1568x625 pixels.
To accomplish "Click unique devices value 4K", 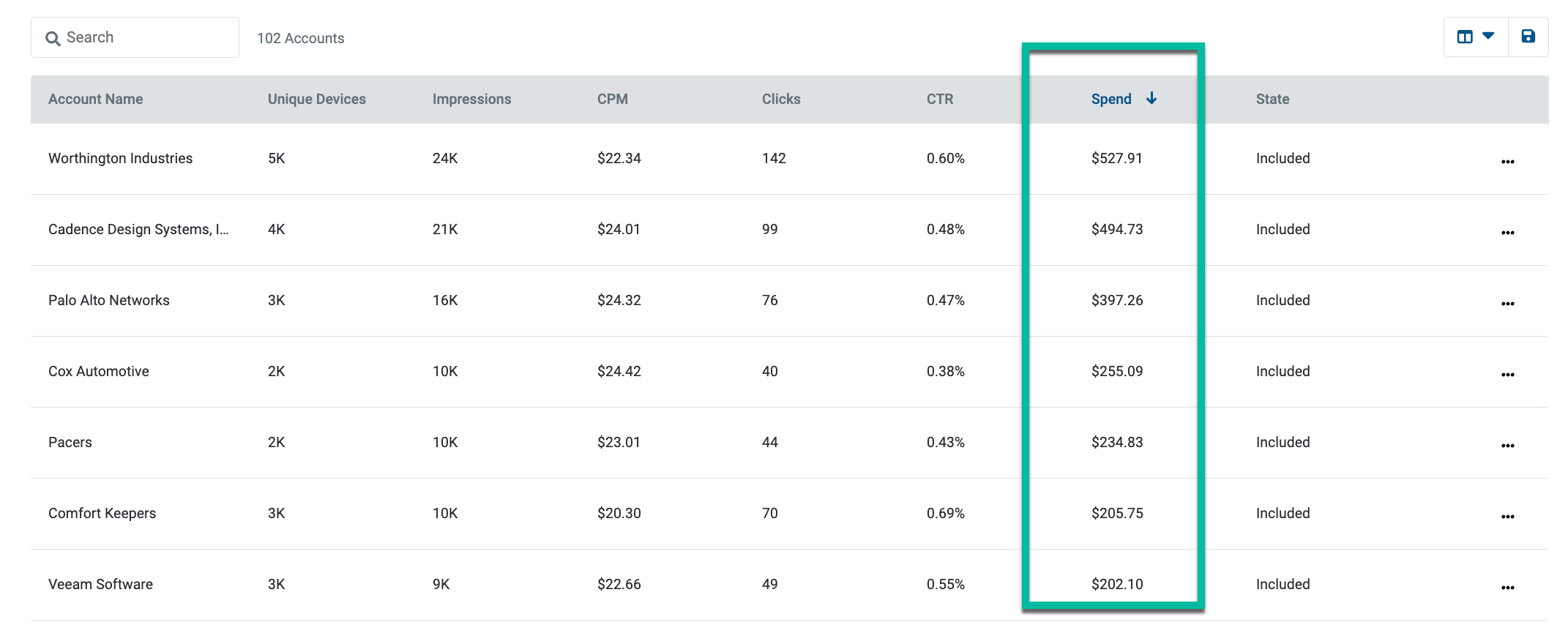I will coord(276,229).
